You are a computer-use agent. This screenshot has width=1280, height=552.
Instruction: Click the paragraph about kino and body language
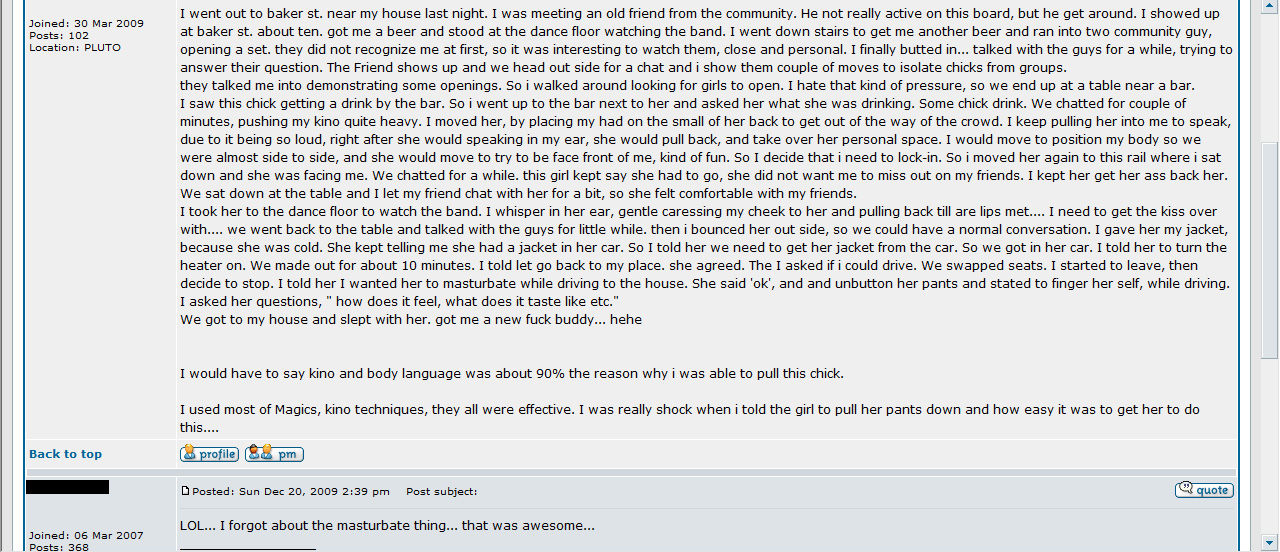pyautogui.click(x=512, y=374)
